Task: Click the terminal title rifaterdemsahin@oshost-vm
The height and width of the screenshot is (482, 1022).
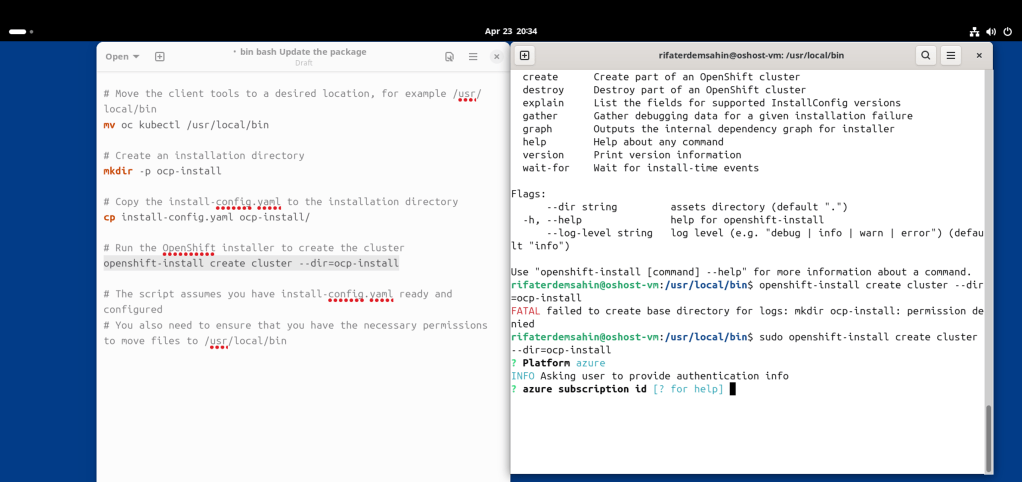Action: pyautogui.click(x=752, y=55)
